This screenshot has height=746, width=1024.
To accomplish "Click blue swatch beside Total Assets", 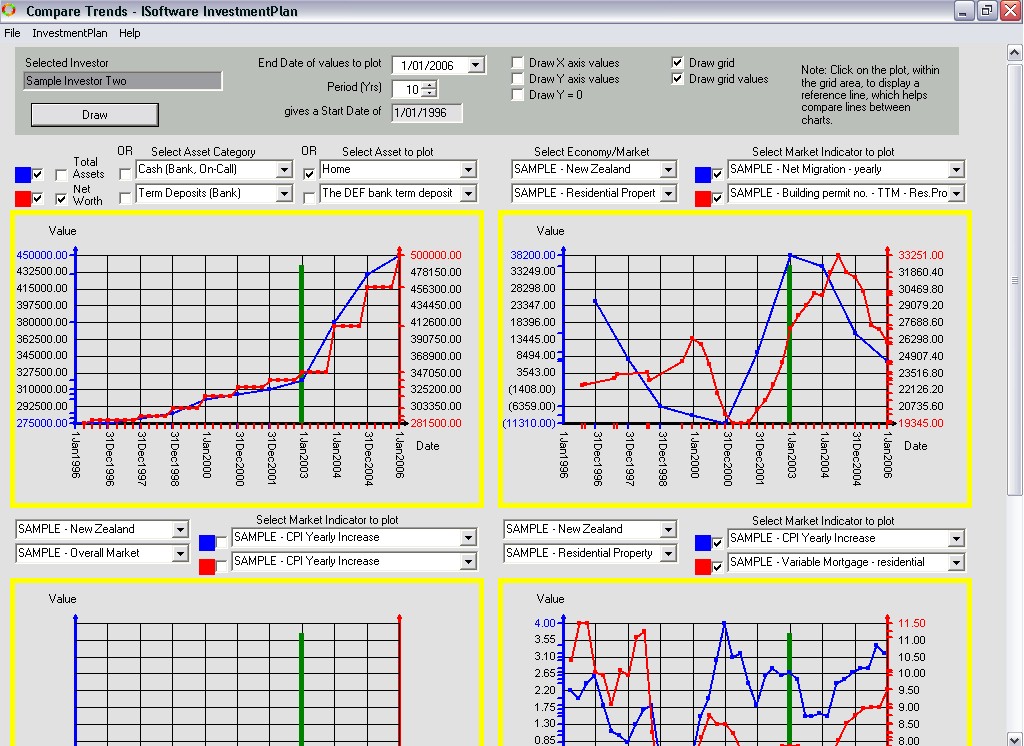I will tap(23, 174).
